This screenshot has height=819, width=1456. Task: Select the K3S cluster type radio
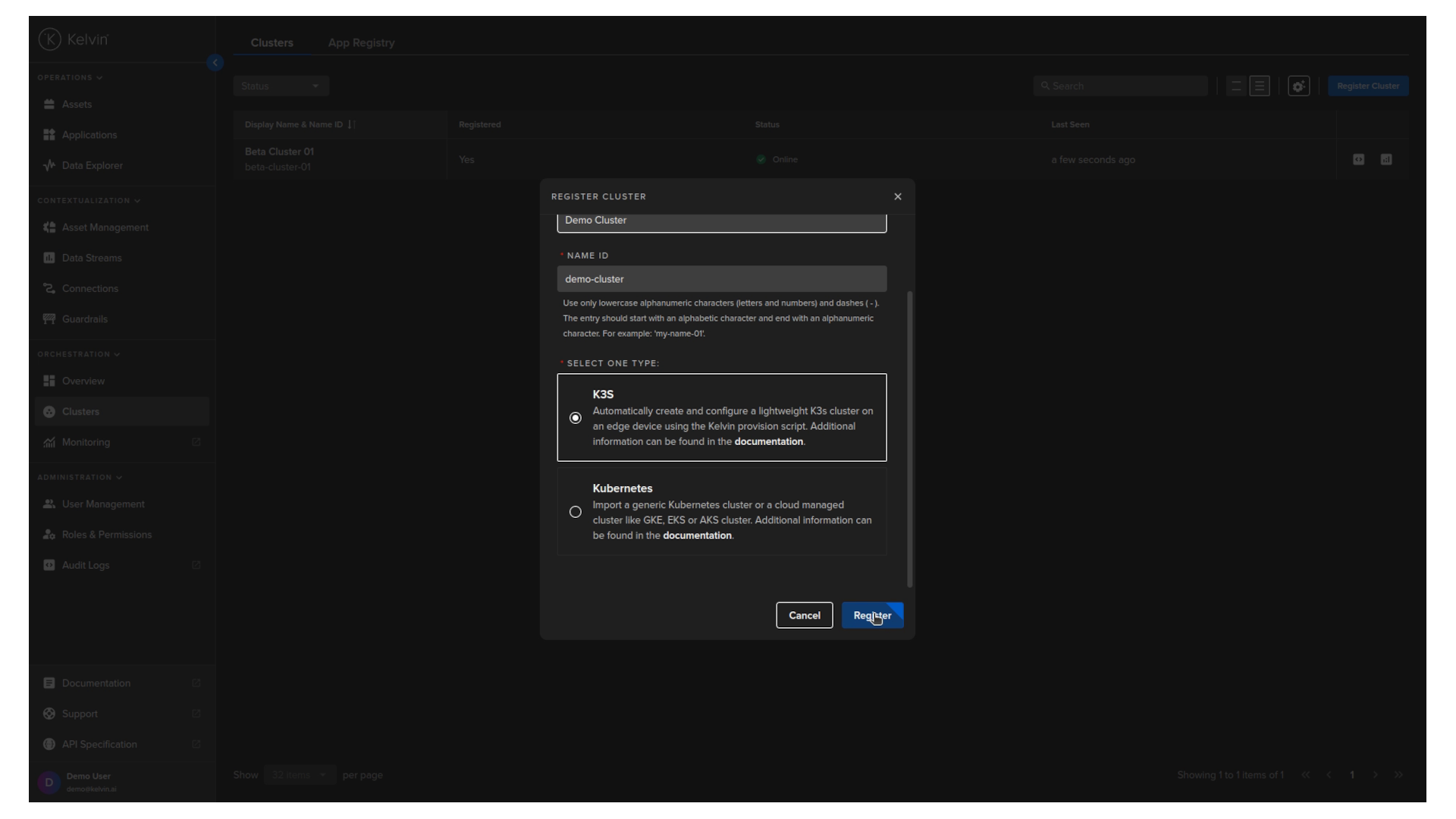click(576, 418)
